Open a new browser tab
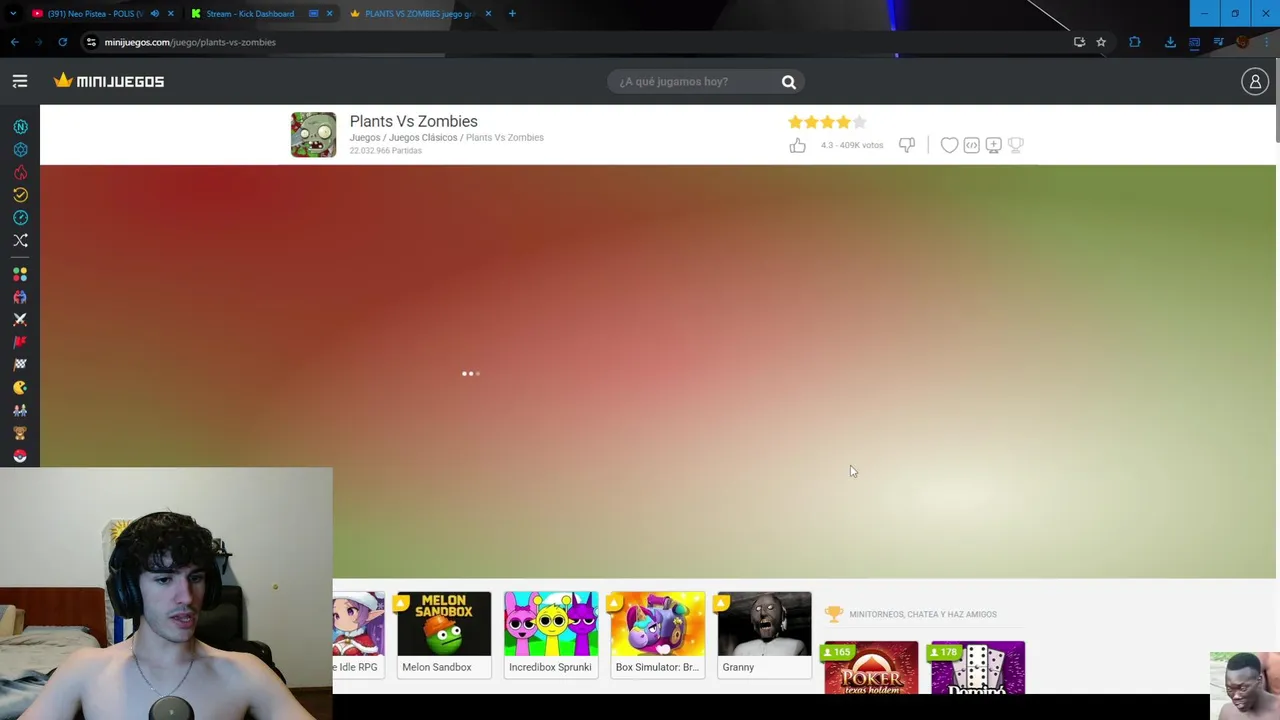 click(x=512, y=14)
